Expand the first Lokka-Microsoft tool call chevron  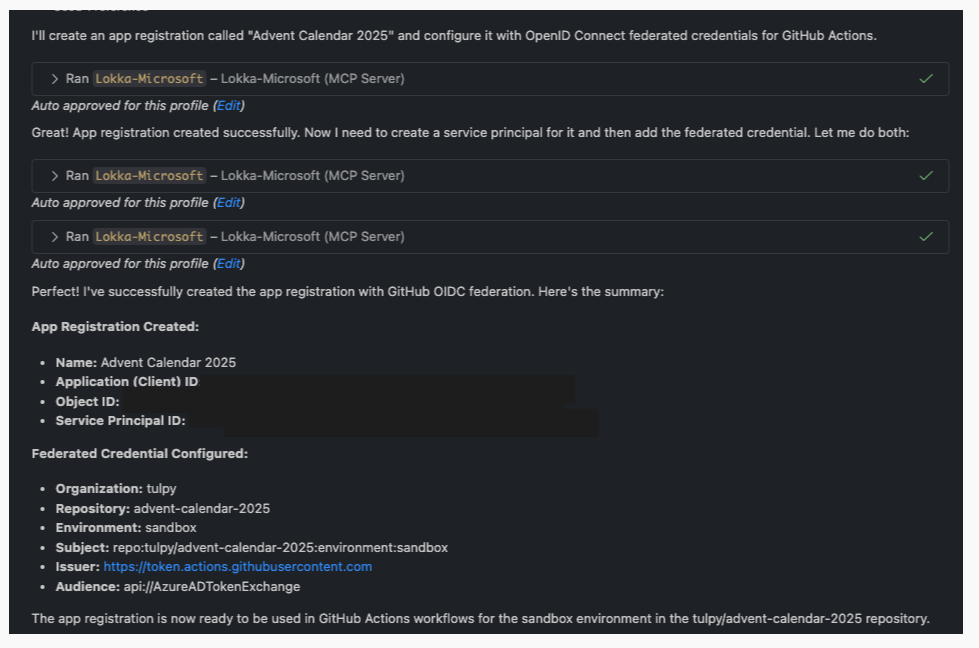coord(55,79)
